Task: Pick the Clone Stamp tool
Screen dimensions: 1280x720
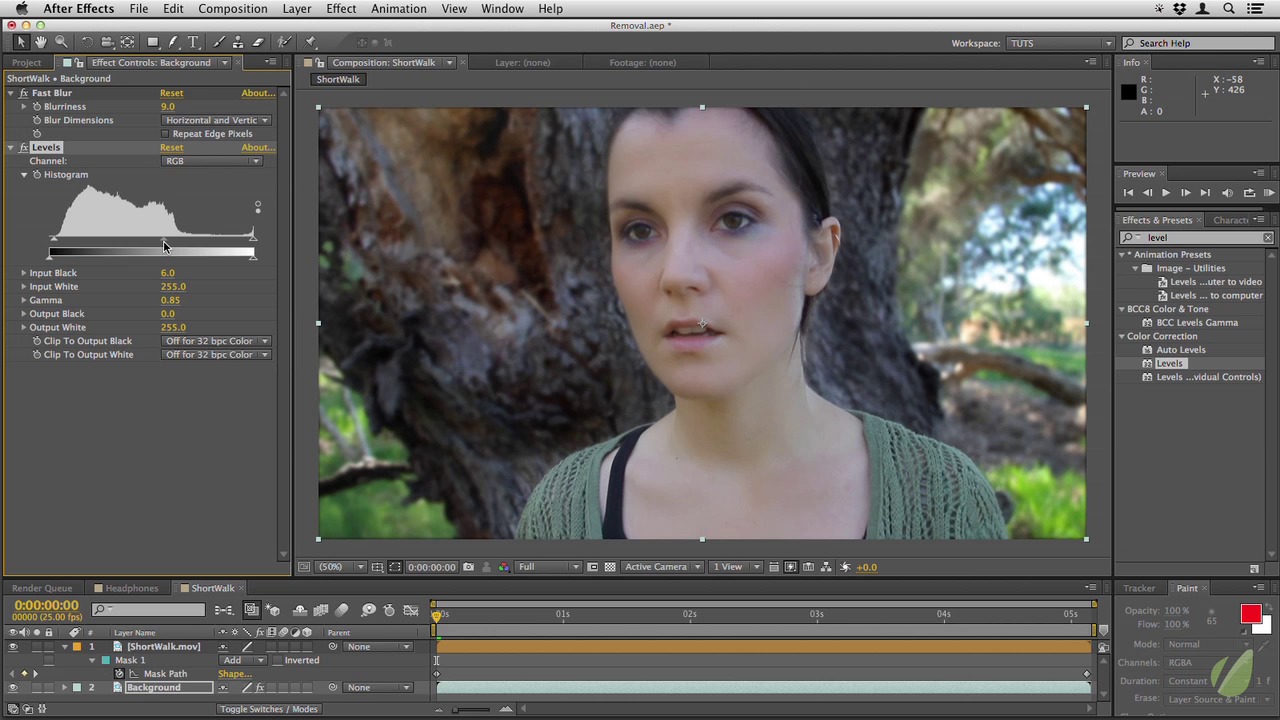Action: [238, 42]
